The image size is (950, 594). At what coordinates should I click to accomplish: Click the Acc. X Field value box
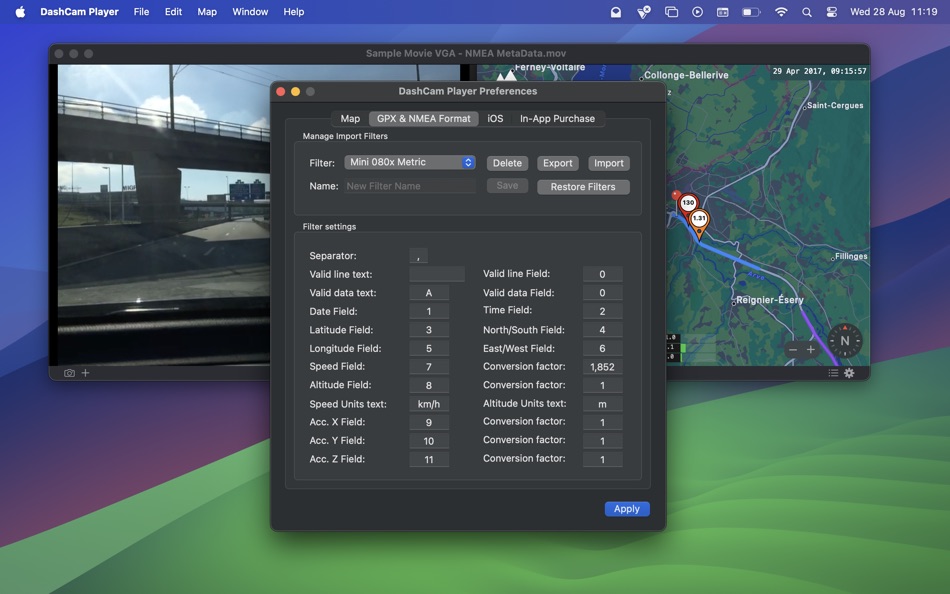[x=429, y=422]
